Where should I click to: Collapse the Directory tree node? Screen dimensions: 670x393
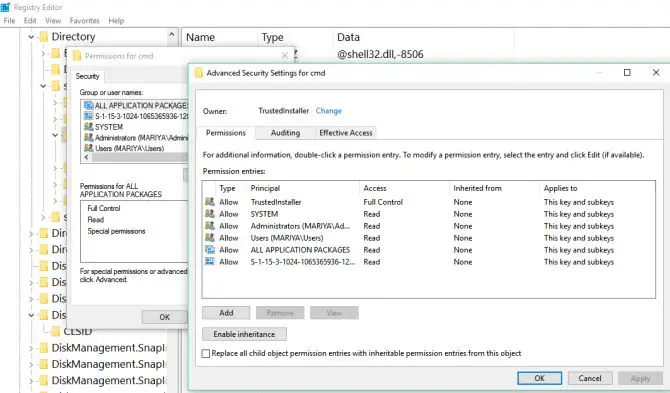point(31,37)
